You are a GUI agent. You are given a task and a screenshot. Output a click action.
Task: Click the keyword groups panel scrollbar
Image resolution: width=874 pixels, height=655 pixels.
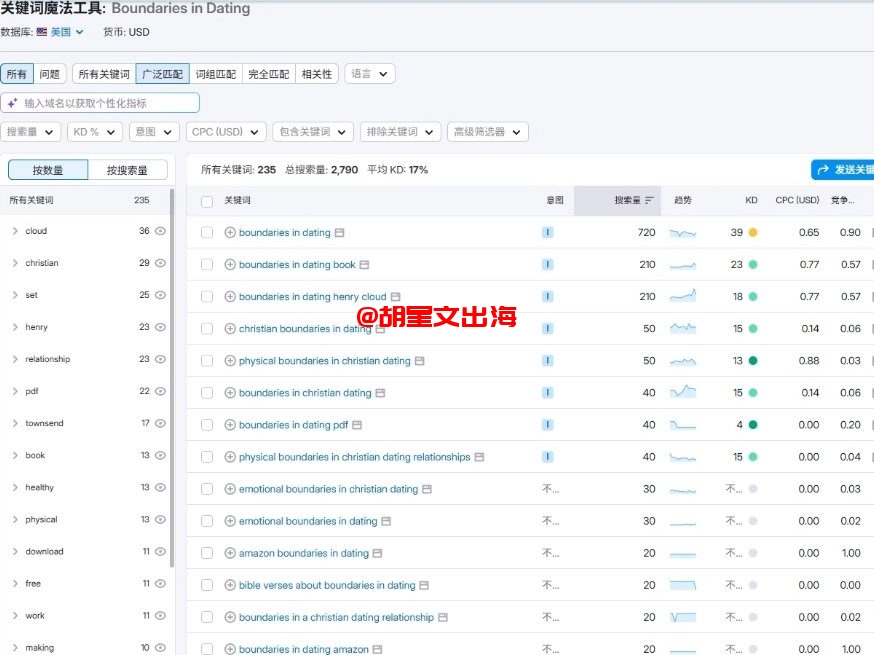pos(172,379)
